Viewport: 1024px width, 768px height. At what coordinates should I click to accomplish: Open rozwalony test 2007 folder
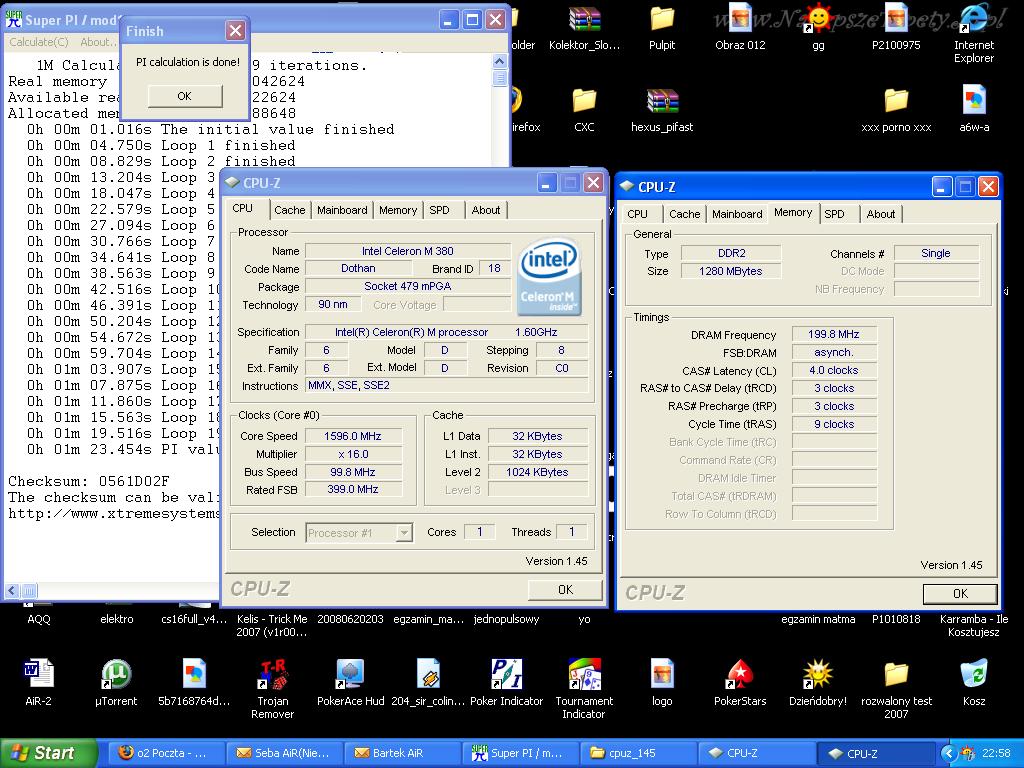pos(896,674)
